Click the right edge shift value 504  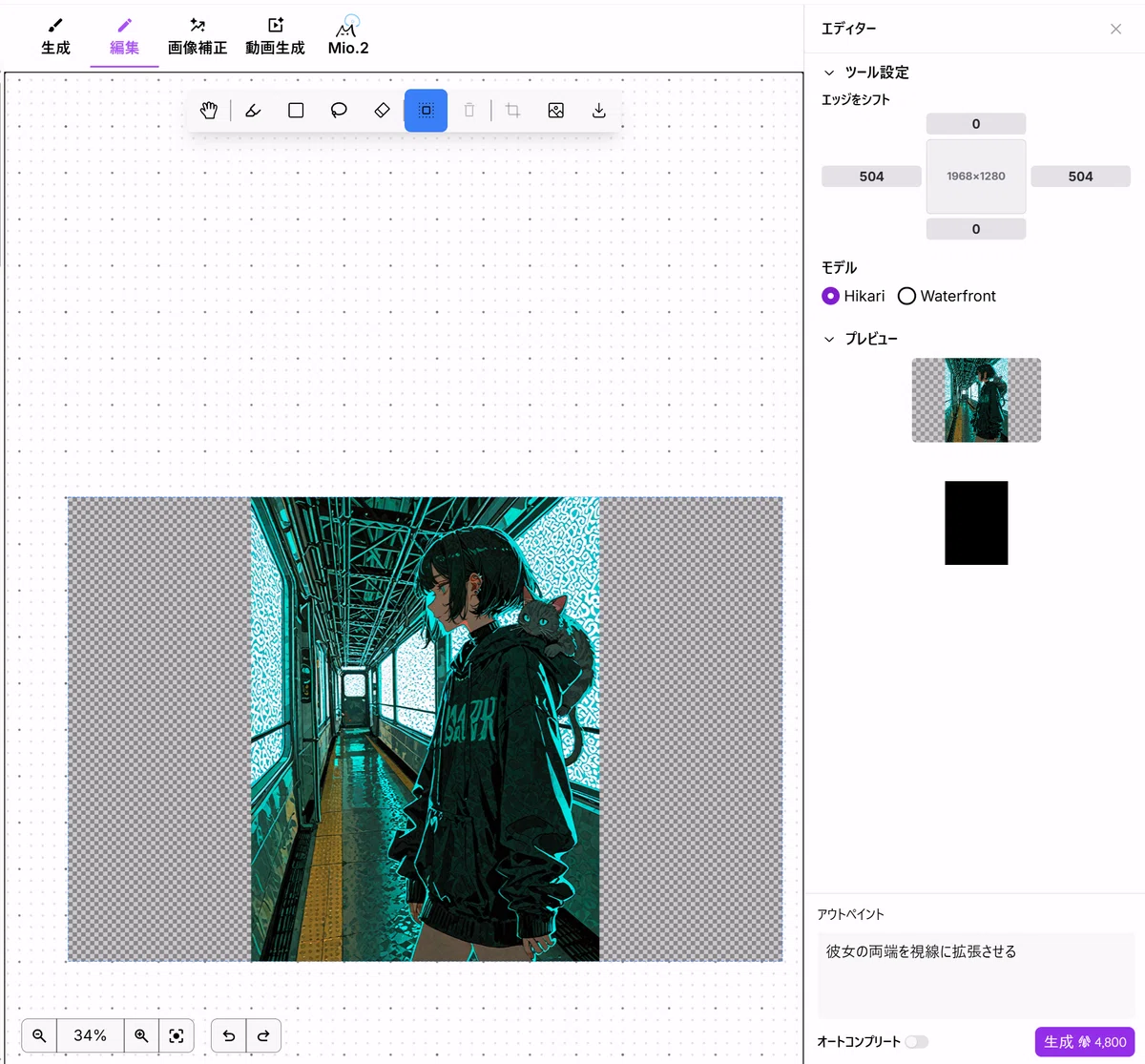(x=1080, y=177)
